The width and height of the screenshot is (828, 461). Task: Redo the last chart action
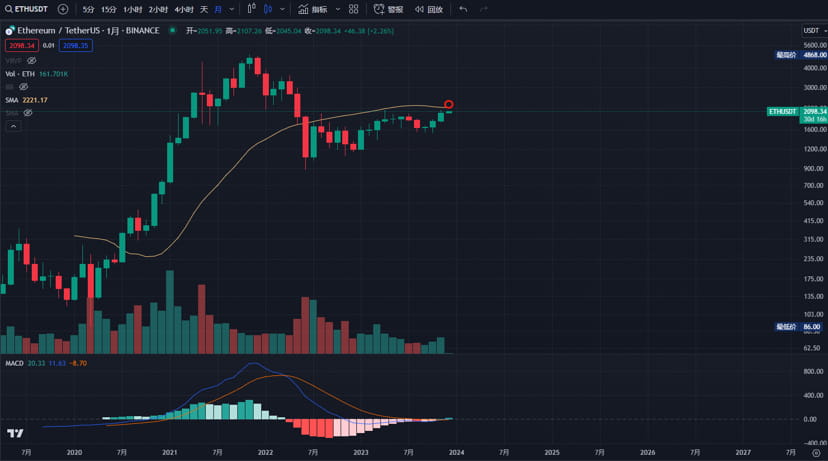click(x=484, y=9)
